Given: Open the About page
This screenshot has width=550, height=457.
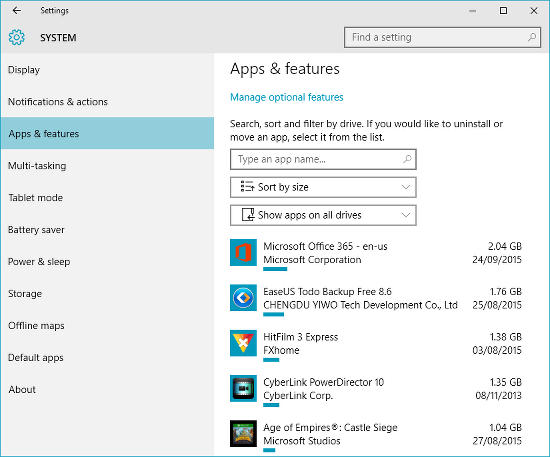Looking at the screenshot, I should (x=107, y=389).
